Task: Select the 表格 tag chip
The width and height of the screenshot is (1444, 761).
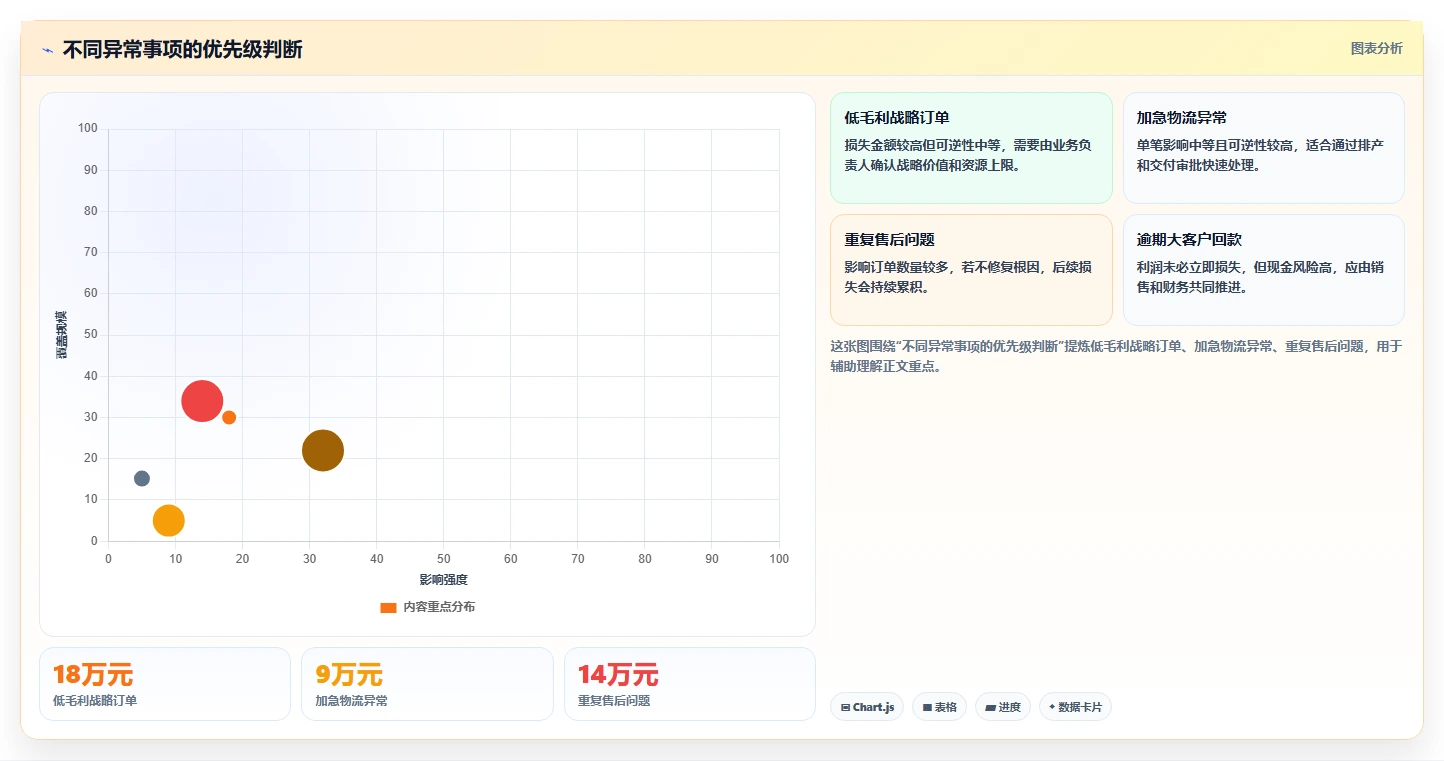Action: 939,707
